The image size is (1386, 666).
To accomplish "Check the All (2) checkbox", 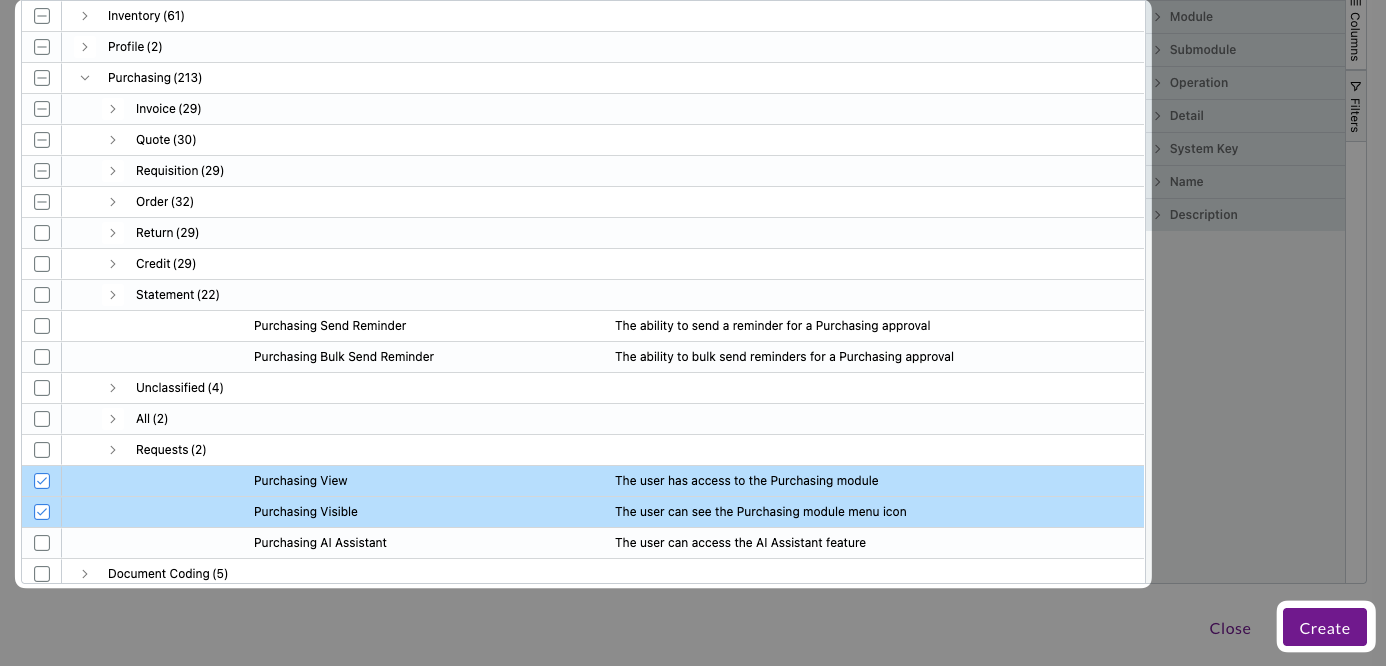I will [x=42, y=419].
